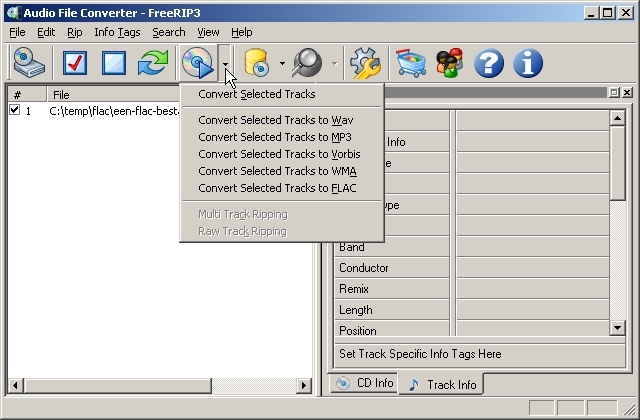This screenshot has height=420, width=640.
Task: Switch to the Track Info tab
Action: tap(442, 384)
